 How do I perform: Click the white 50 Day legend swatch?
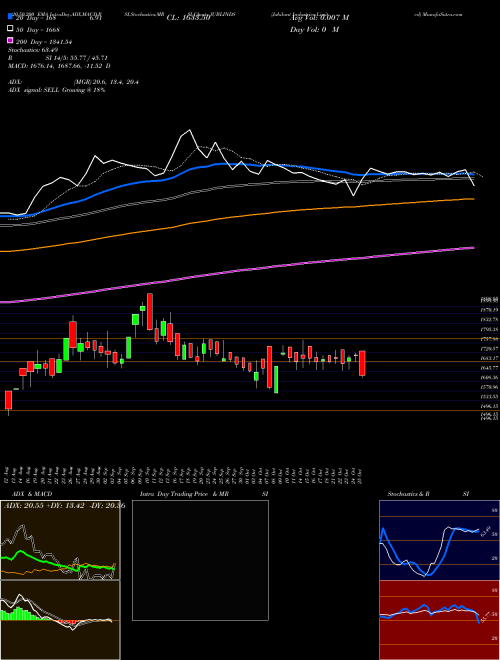[11, 29]
